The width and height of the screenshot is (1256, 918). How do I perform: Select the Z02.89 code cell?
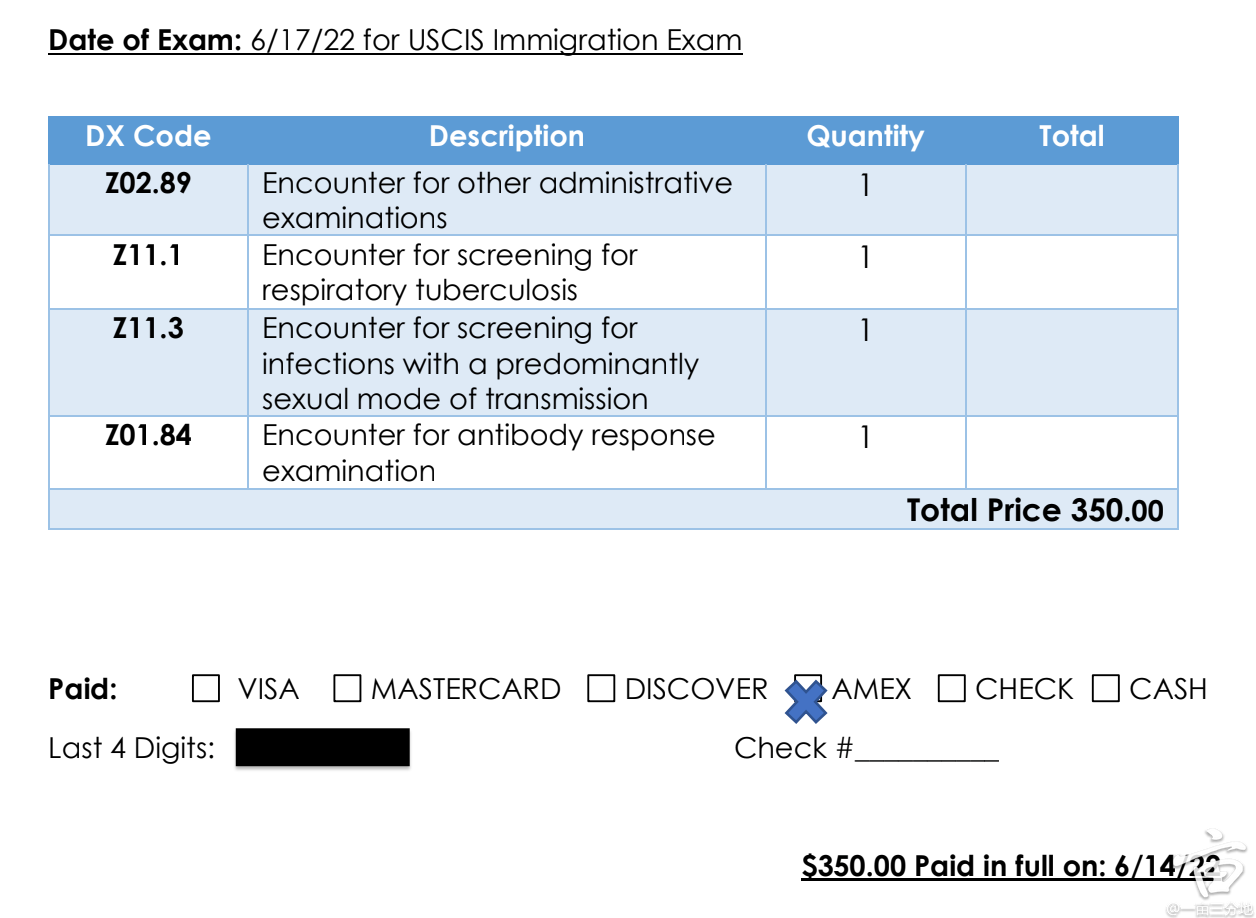(148, 184)
